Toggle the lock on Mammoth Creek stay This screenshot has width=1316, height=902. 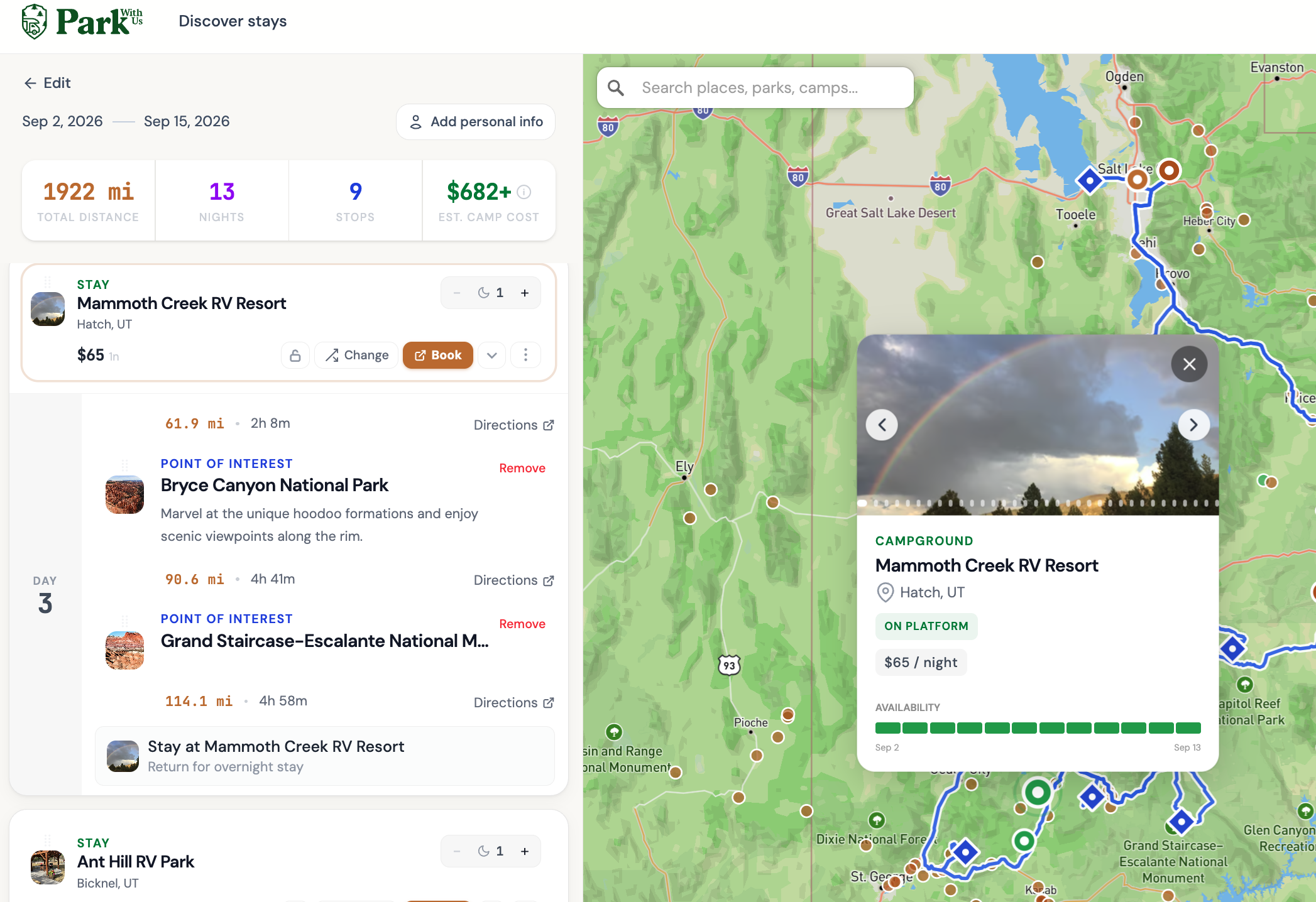(x=295, y=356)
